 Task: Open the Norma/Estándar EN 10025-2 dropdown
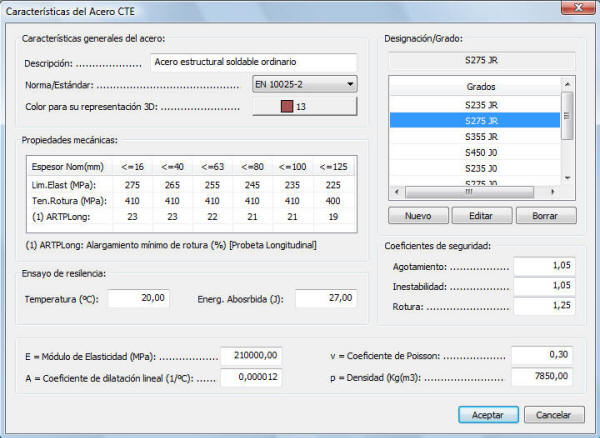[x=305, y=84]
